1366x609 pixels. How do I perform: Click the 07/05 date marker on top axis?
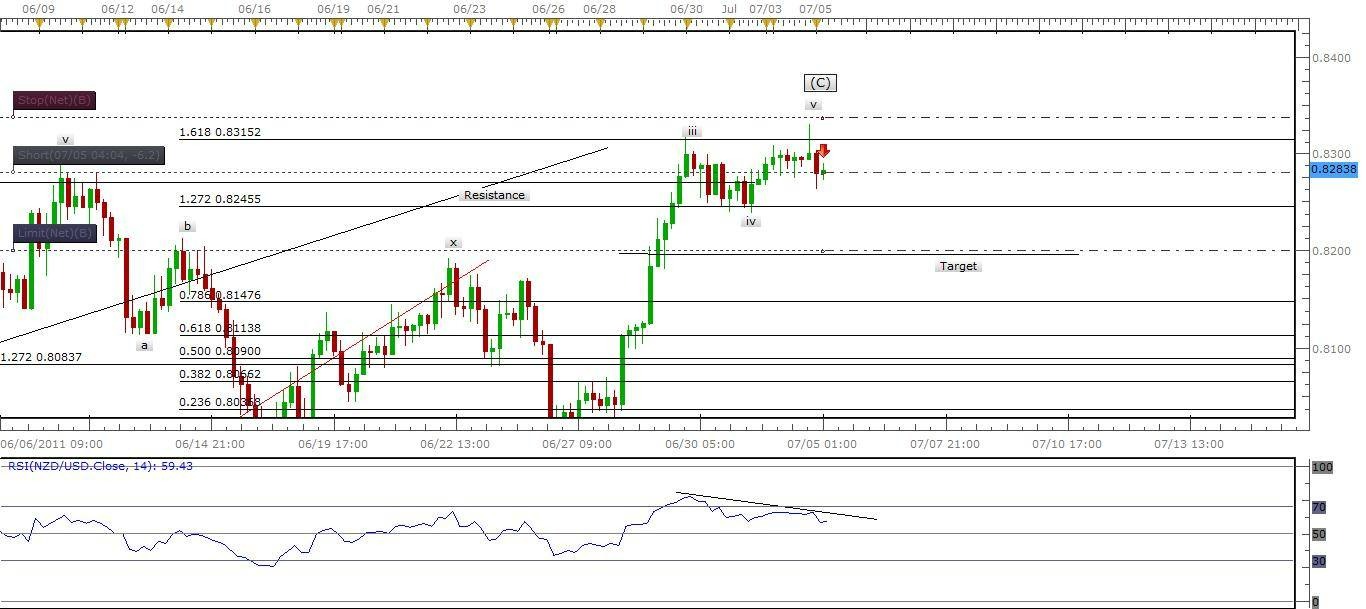816,8
